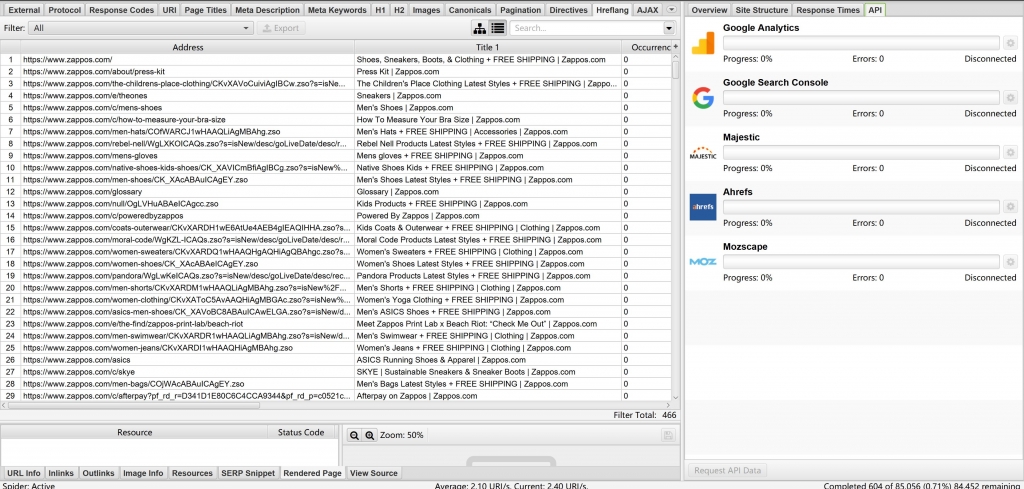Image resolution: width=1024 pixels, height=489 pixels.
Task: Zoom out rendered page preview
Action: 354,435
